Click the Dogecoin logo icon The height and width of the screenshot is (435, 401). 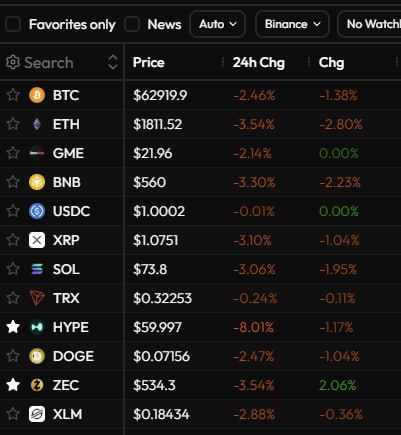pyautogui.click(x=37, y=356)
